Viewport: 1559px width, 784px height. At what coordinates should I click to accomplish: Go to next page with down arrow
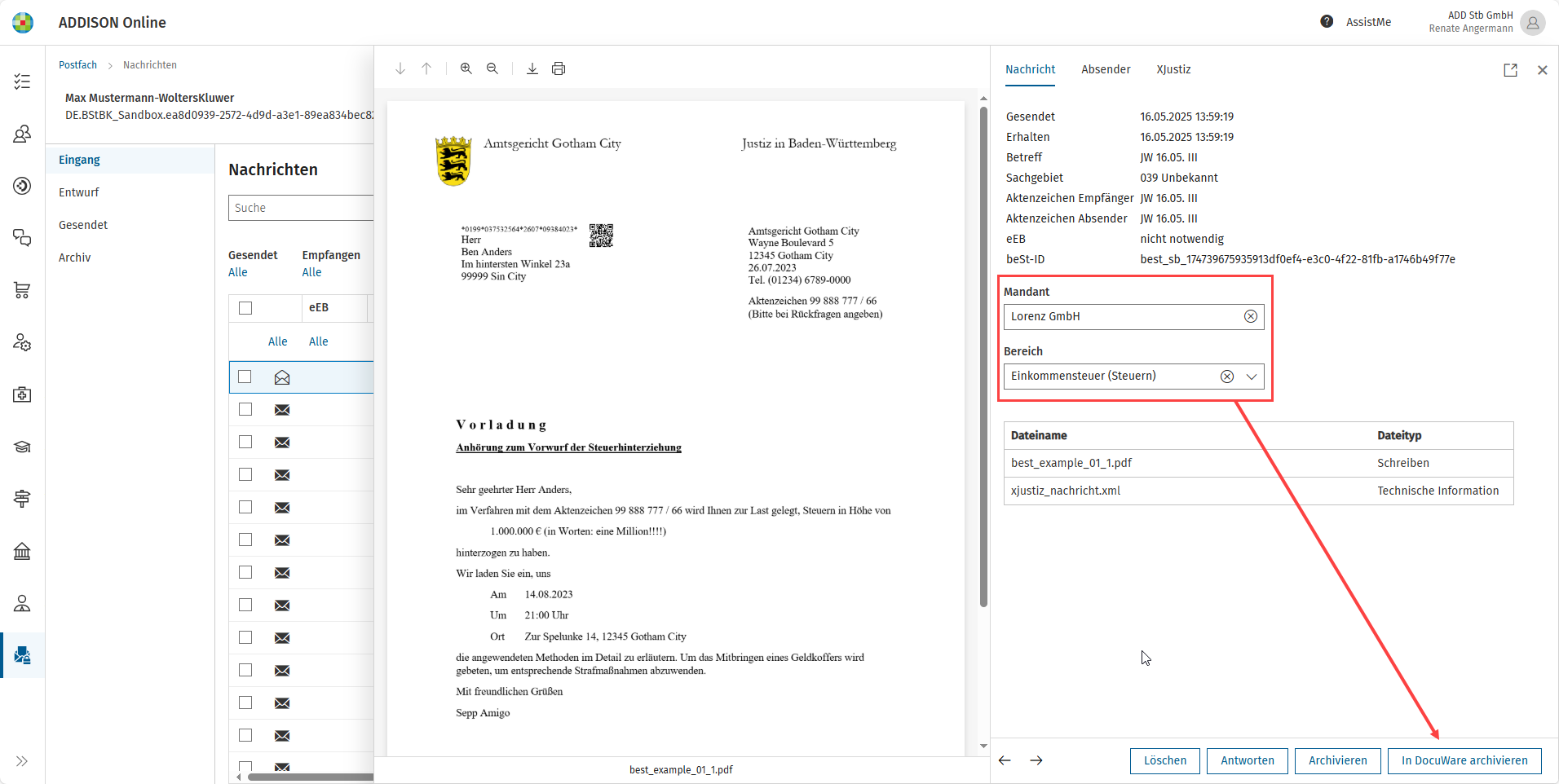coord(400,68)
